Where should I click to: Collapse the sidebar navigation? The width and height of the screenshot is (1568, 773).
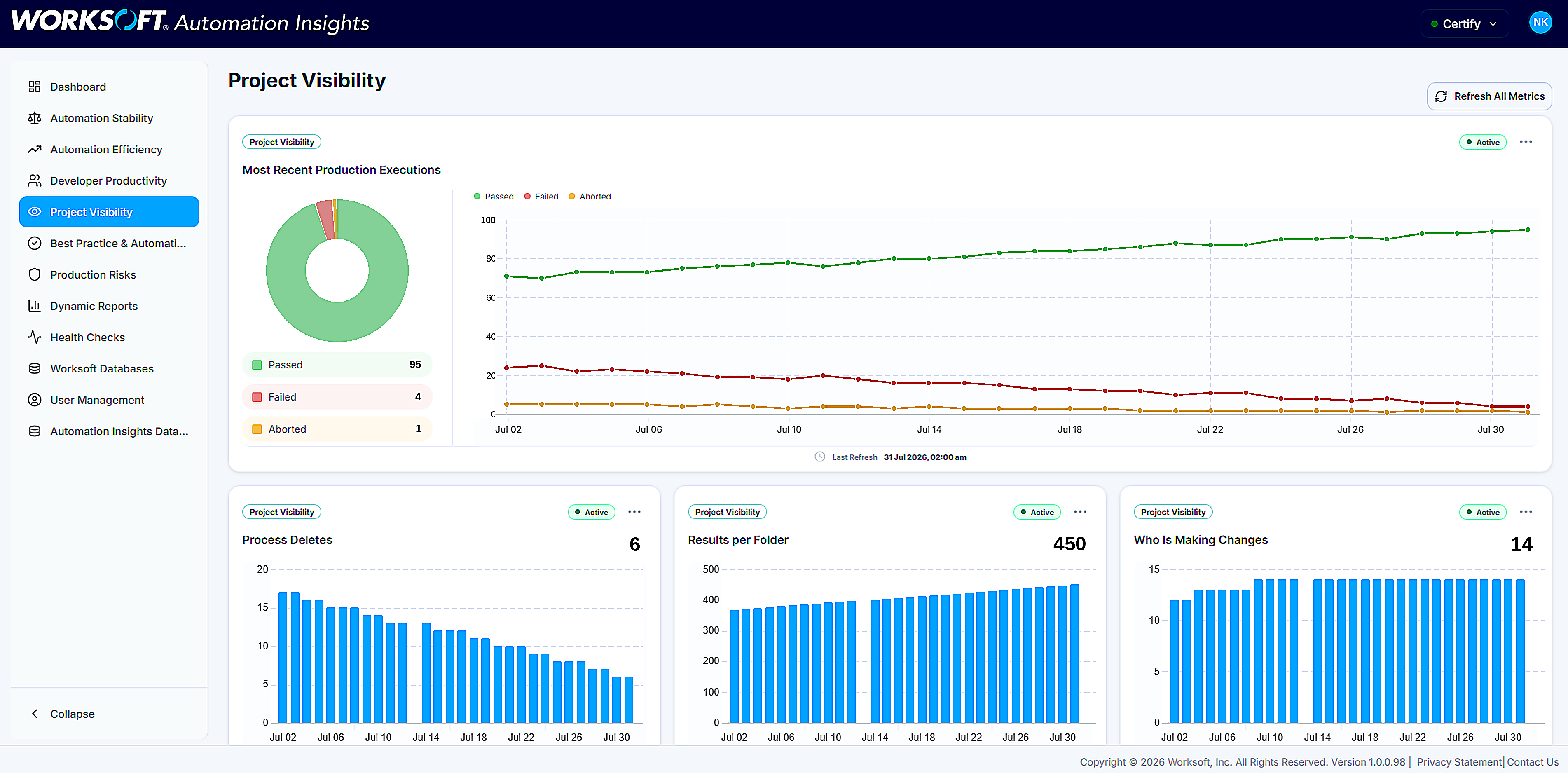(x=63, y=713)
